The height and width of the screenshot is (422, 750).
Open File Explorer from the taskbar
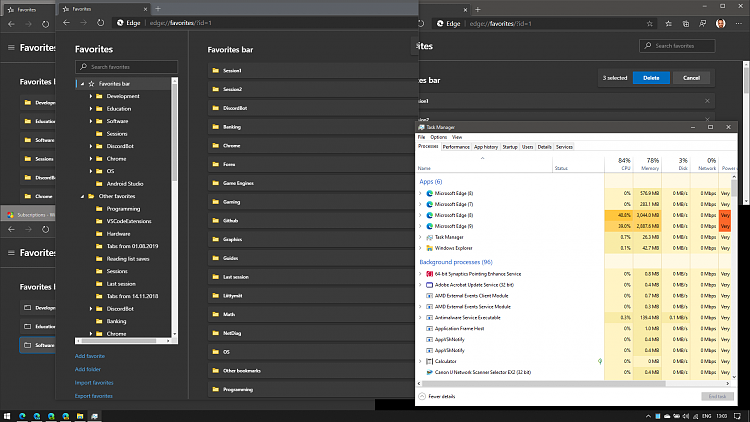[80, 416]
